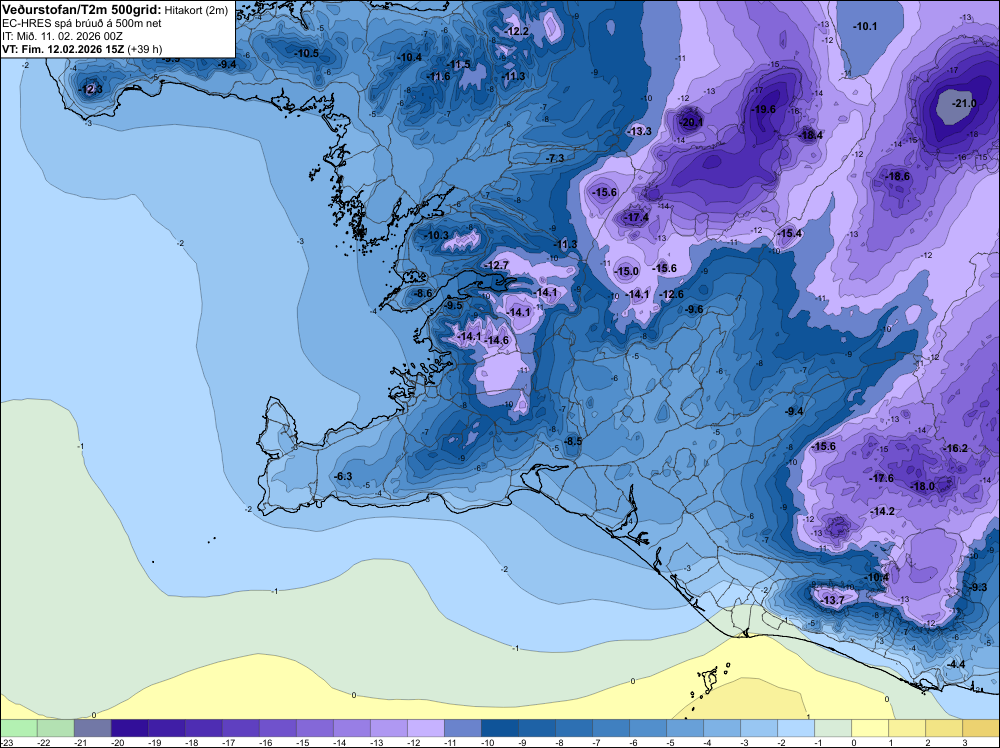Select the -11.6 temperature value
1000x748 pixels.
click(438, 77)
